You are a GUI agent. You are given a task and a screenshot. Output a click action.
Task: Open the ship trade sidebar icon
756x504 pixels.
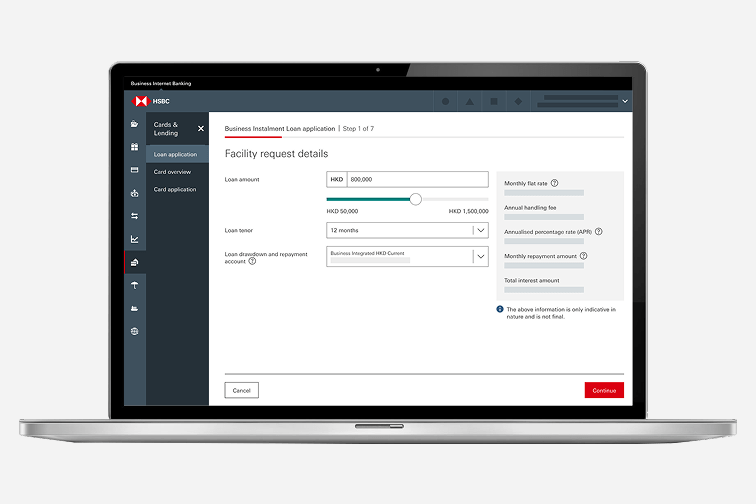pyautogui.click(x=135, y=308)
